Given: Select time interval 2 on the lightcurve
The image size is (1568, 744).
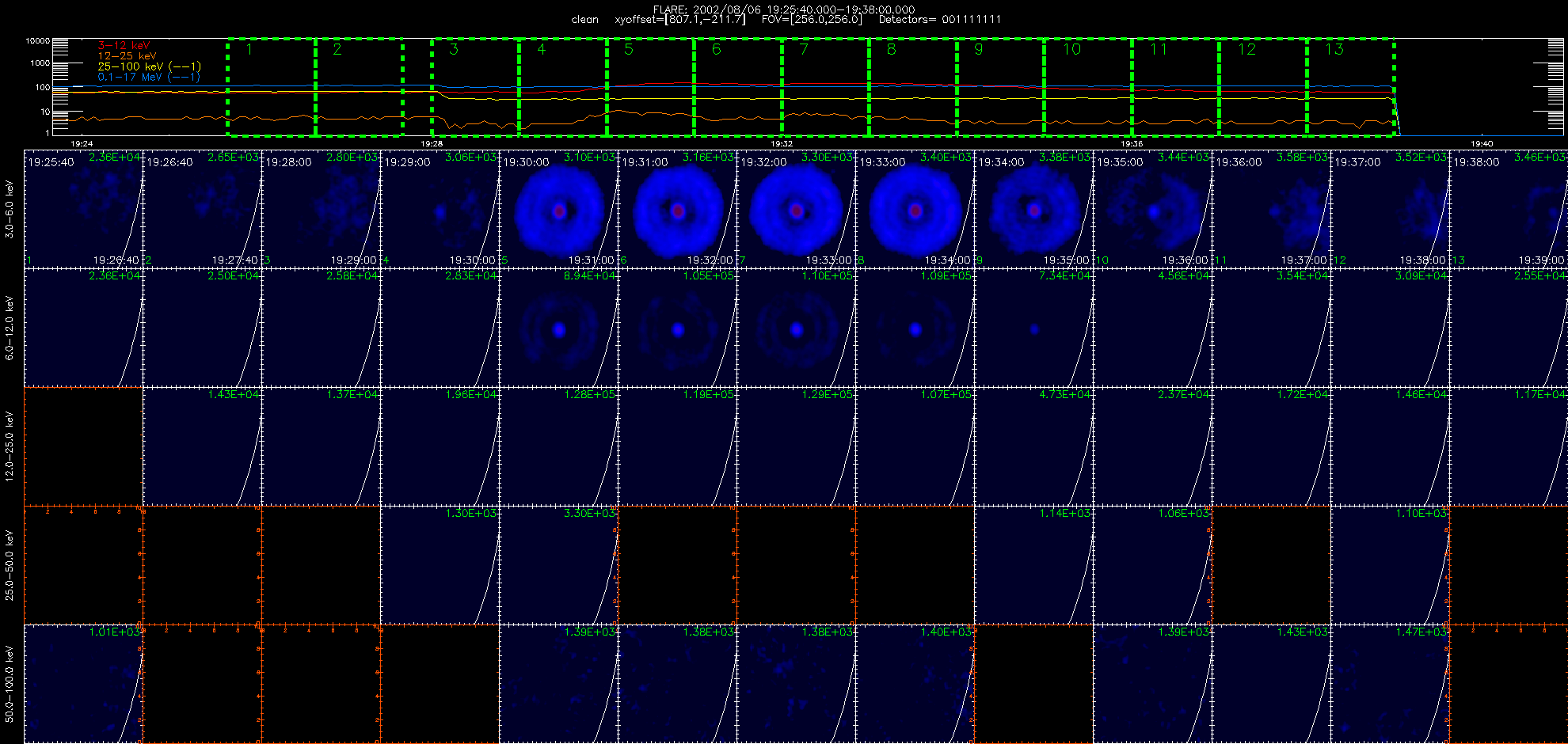Looking at the screenshot, I should 359,87.
